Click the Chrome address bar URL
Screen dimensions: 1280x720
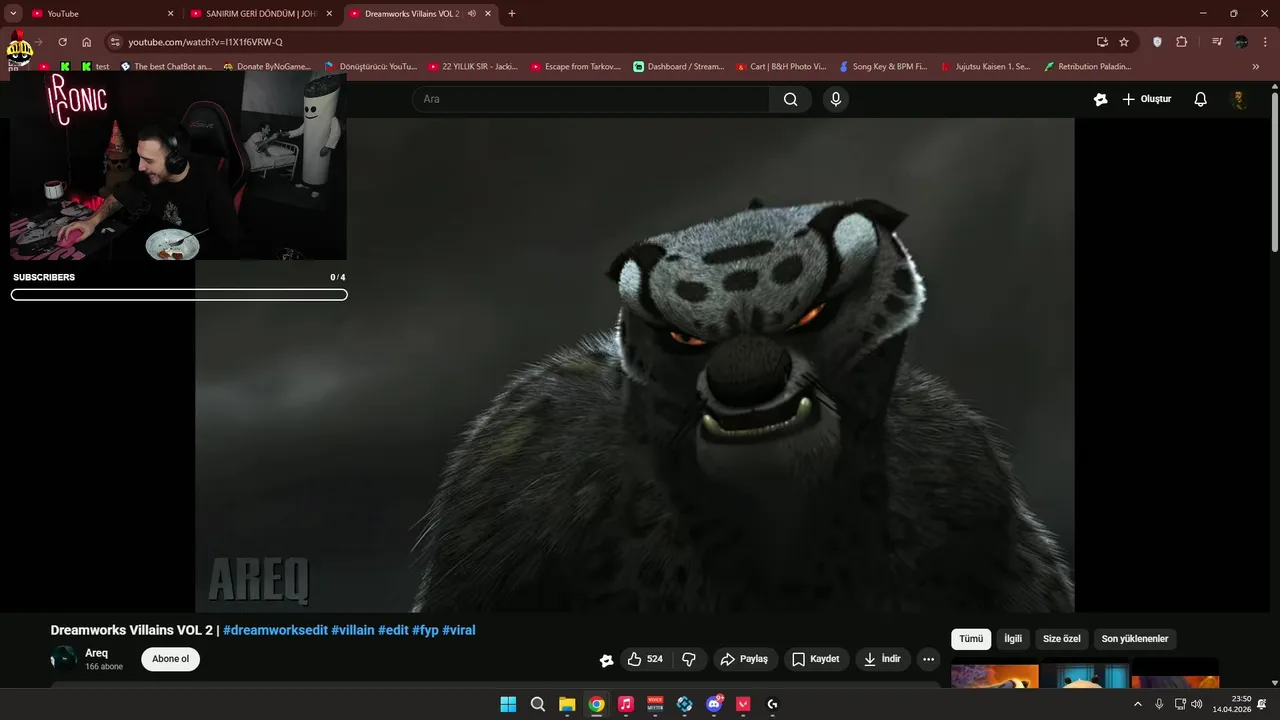pyautogui.click(x=205, y=42)
